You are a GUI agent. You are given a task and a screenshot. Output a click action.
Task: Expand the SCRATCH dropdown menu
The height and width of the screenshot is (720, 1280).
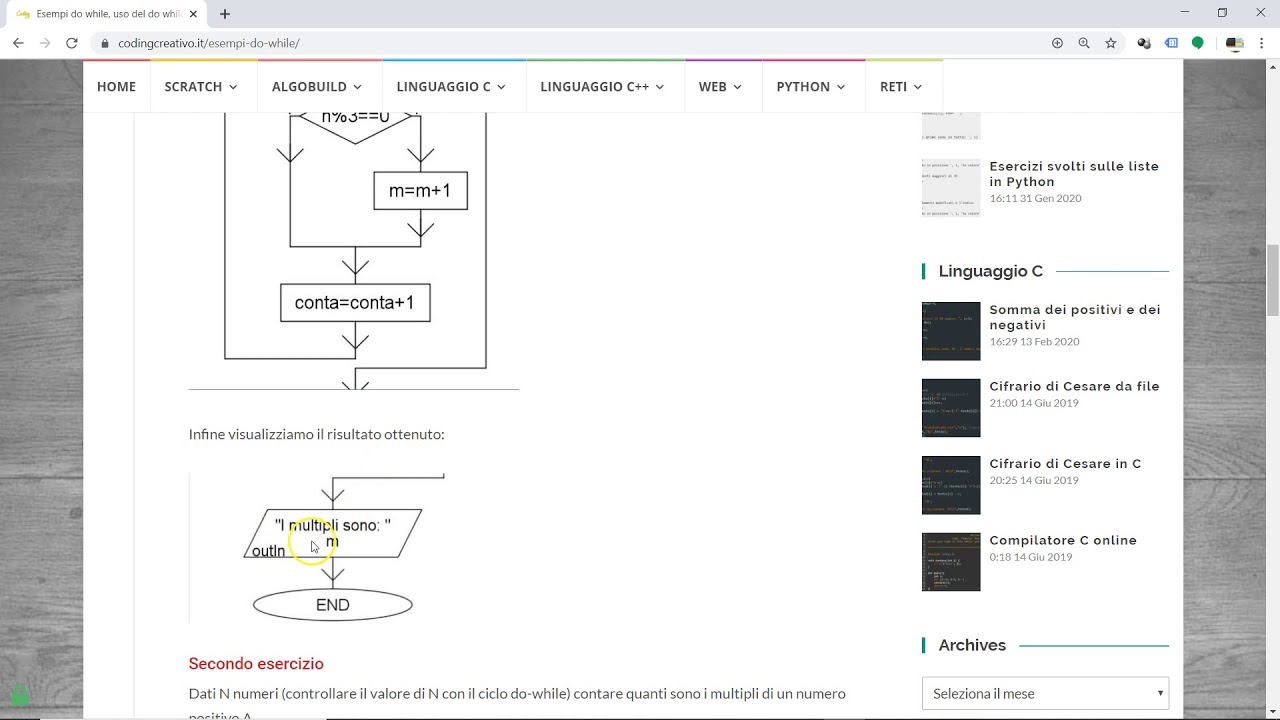pos(202,87)
